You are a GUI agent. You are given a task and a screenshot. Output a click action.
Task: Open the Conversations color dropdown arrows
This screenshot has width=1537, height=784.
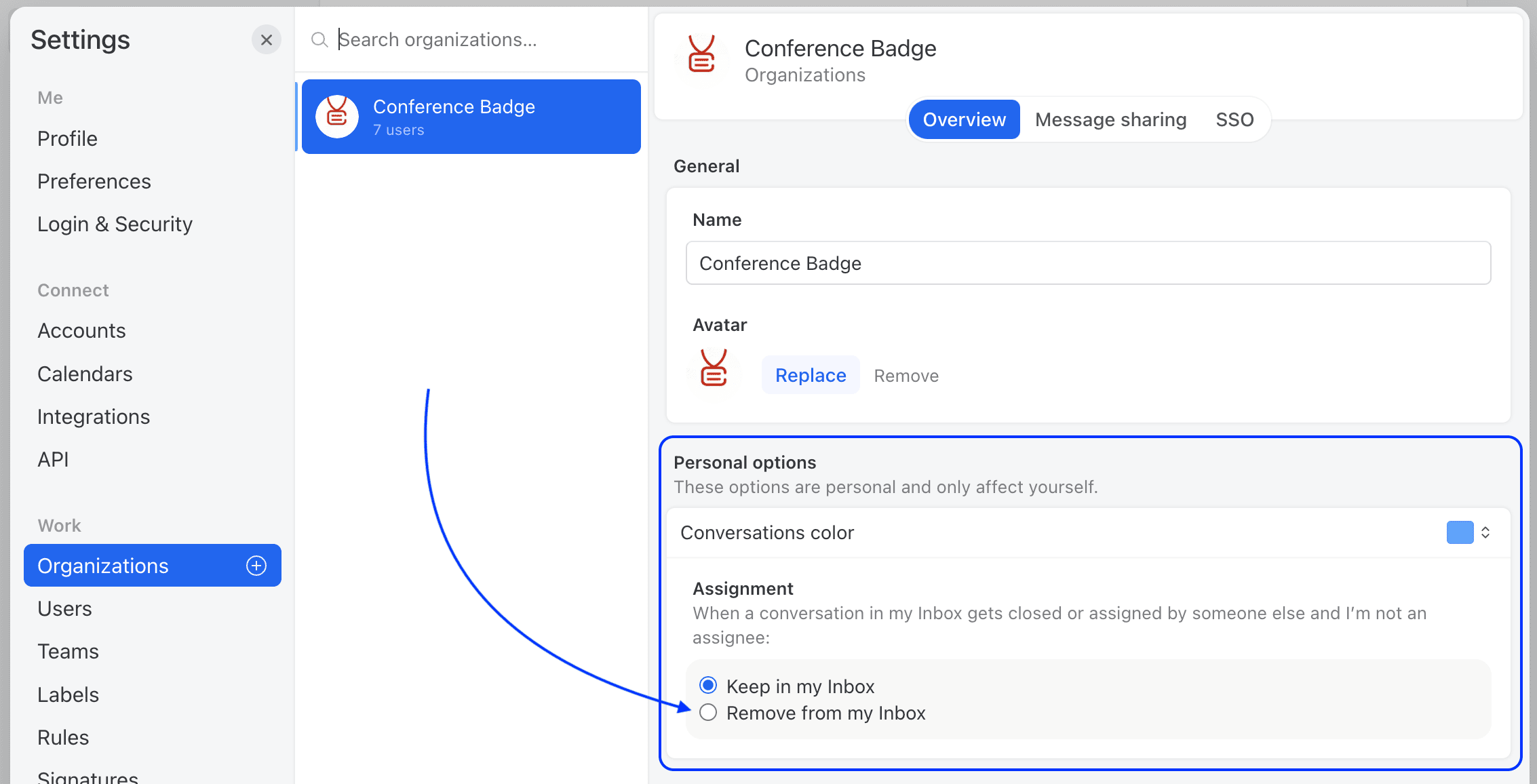1485,532
